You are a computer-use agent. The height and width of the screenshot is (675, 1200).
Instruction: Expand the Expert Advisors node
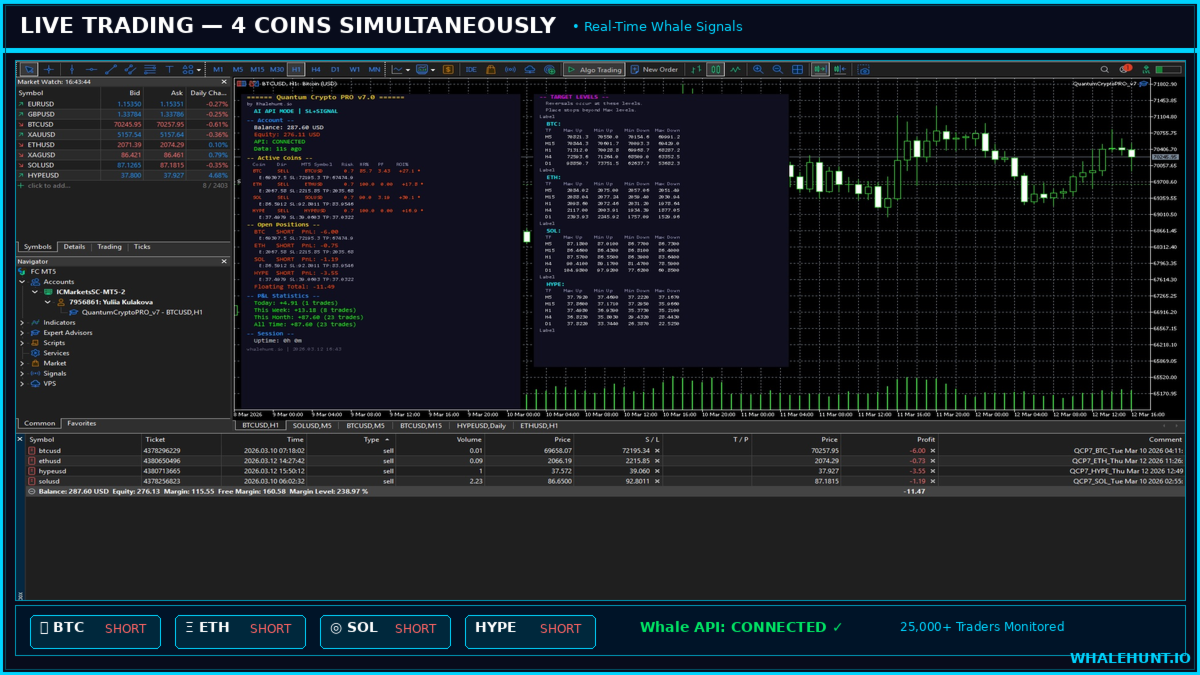click(x=22, y=333)
